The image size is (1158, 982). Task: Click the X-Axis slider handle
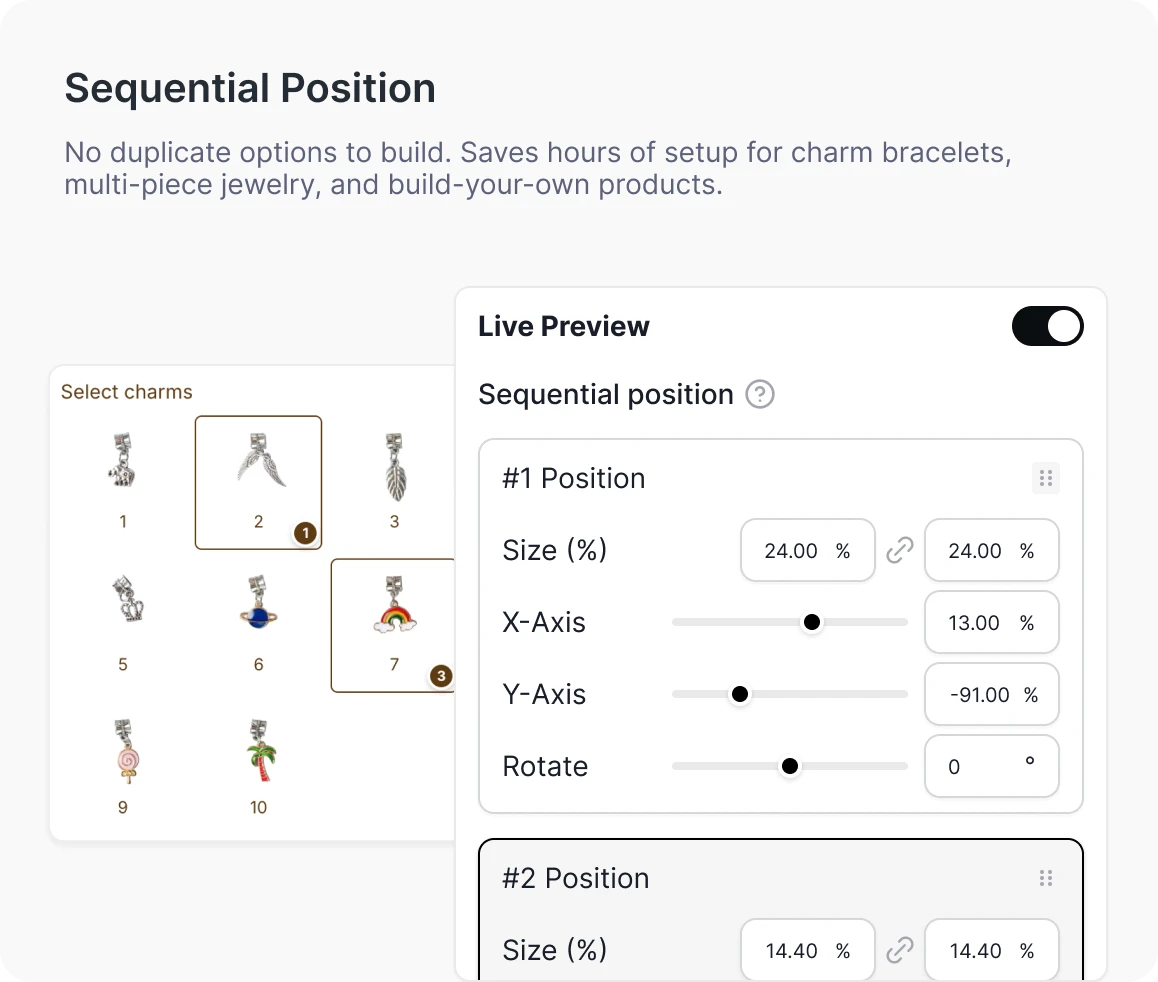[x=812, y=622]
